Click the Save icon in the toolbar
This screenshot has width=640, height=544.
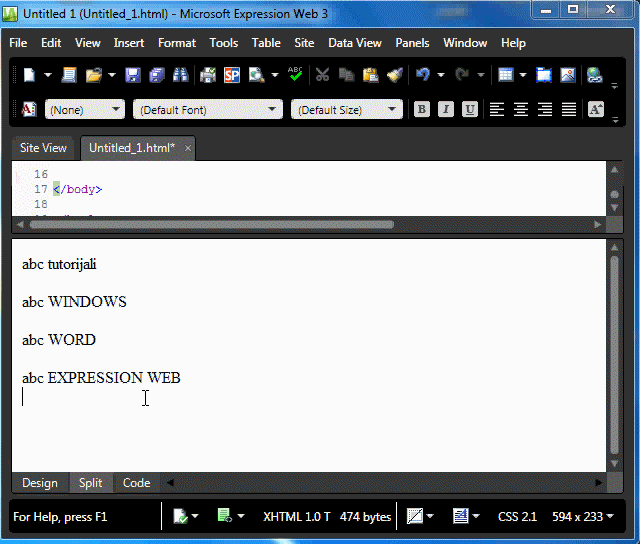pos(134,75)
